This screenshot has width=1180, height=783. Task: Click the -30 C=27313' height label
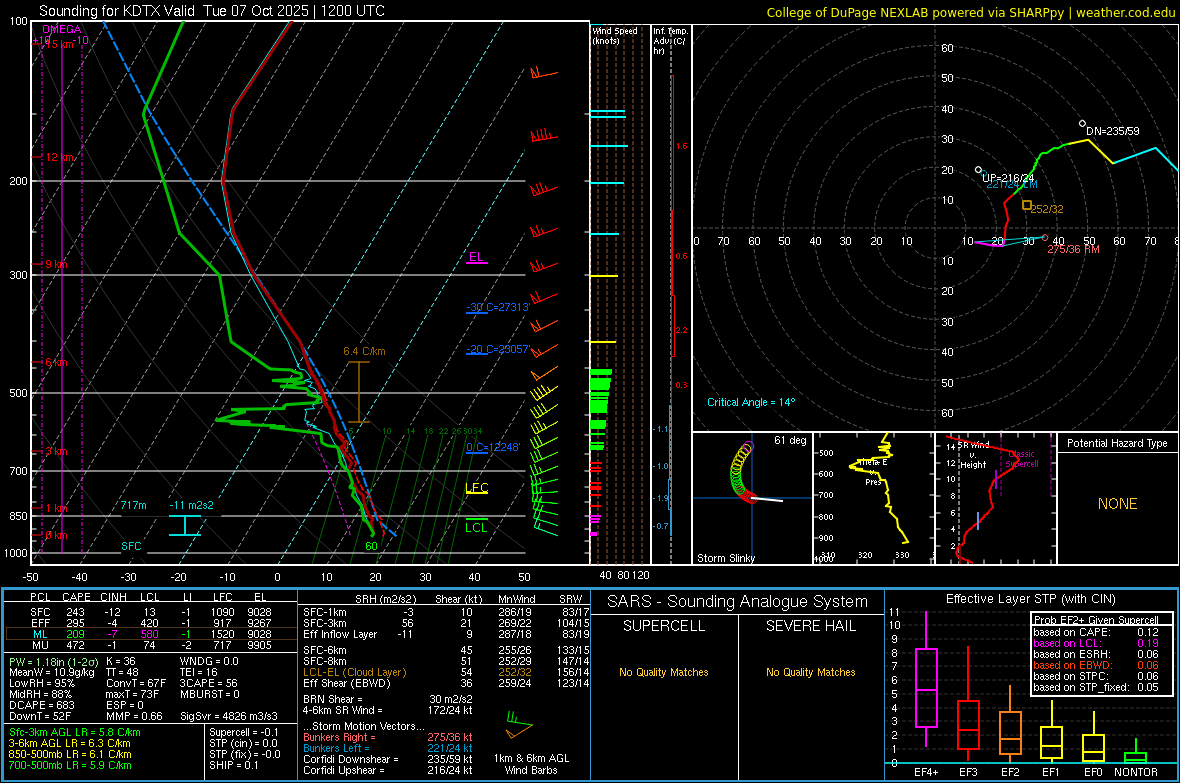497,307
